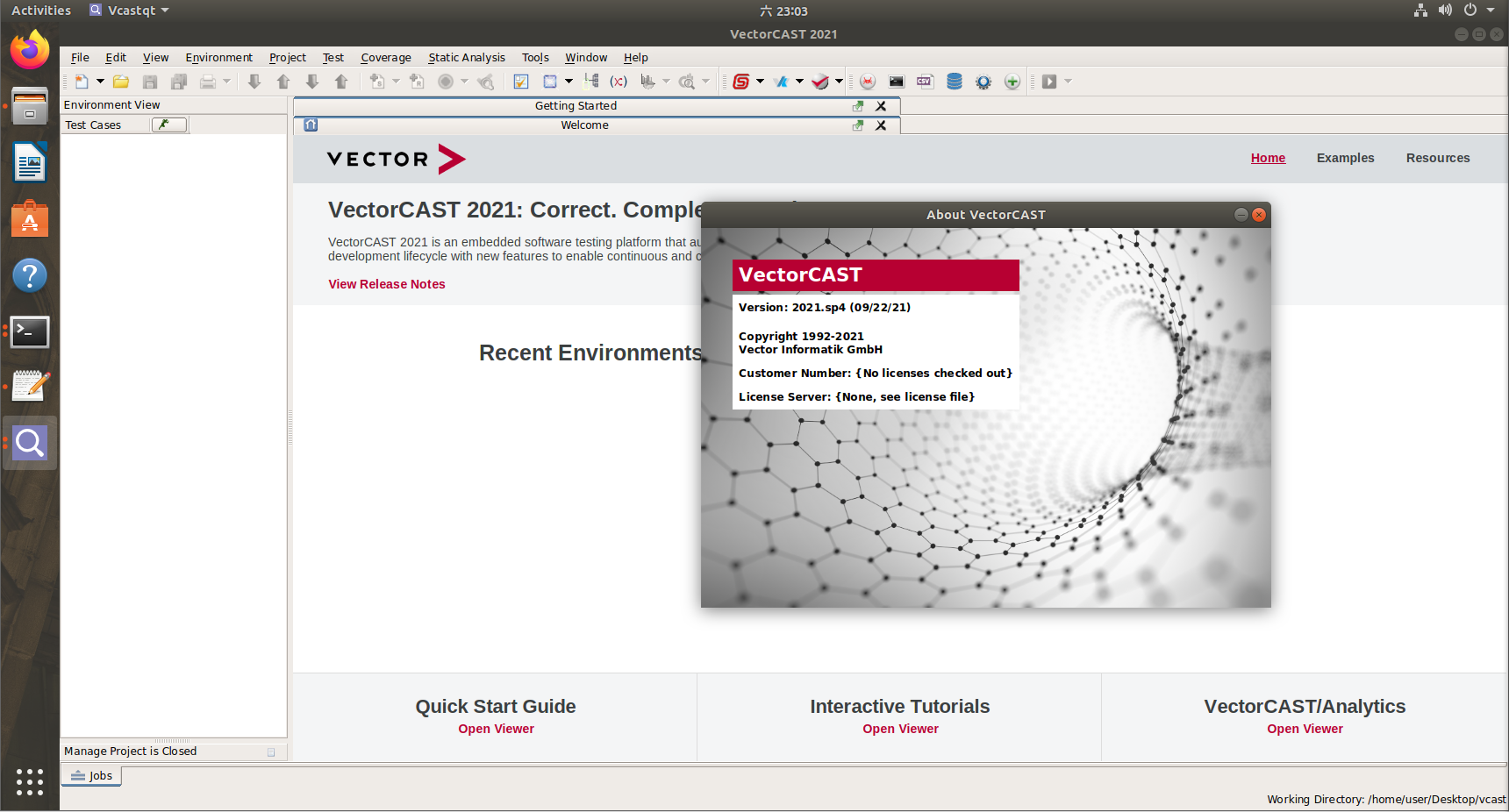
Task: Click the green plus add icon
Action: [x=1012, y=81]
